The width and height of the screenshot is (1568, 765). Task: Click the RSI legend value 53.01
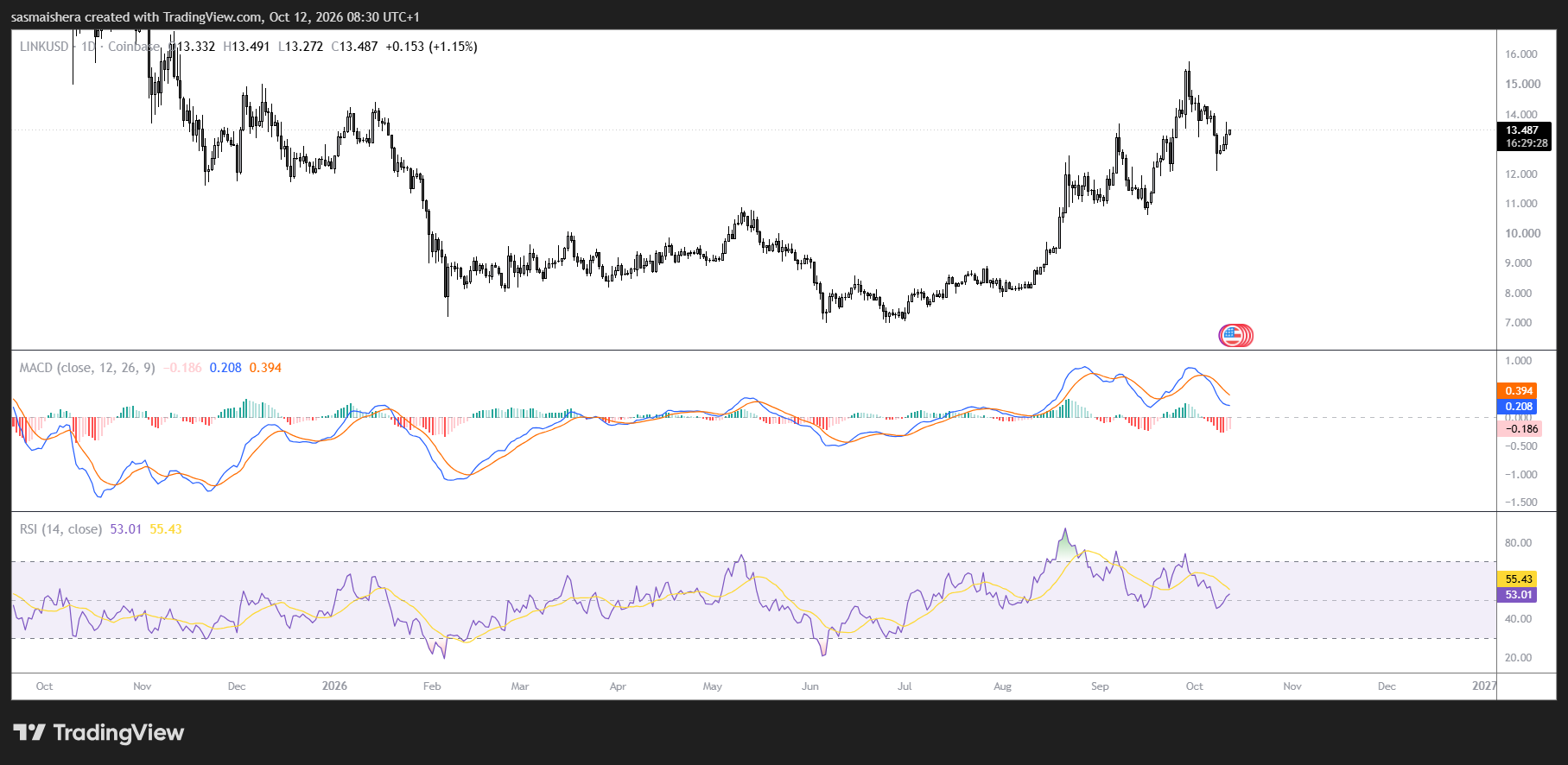[x=126, y=529]
